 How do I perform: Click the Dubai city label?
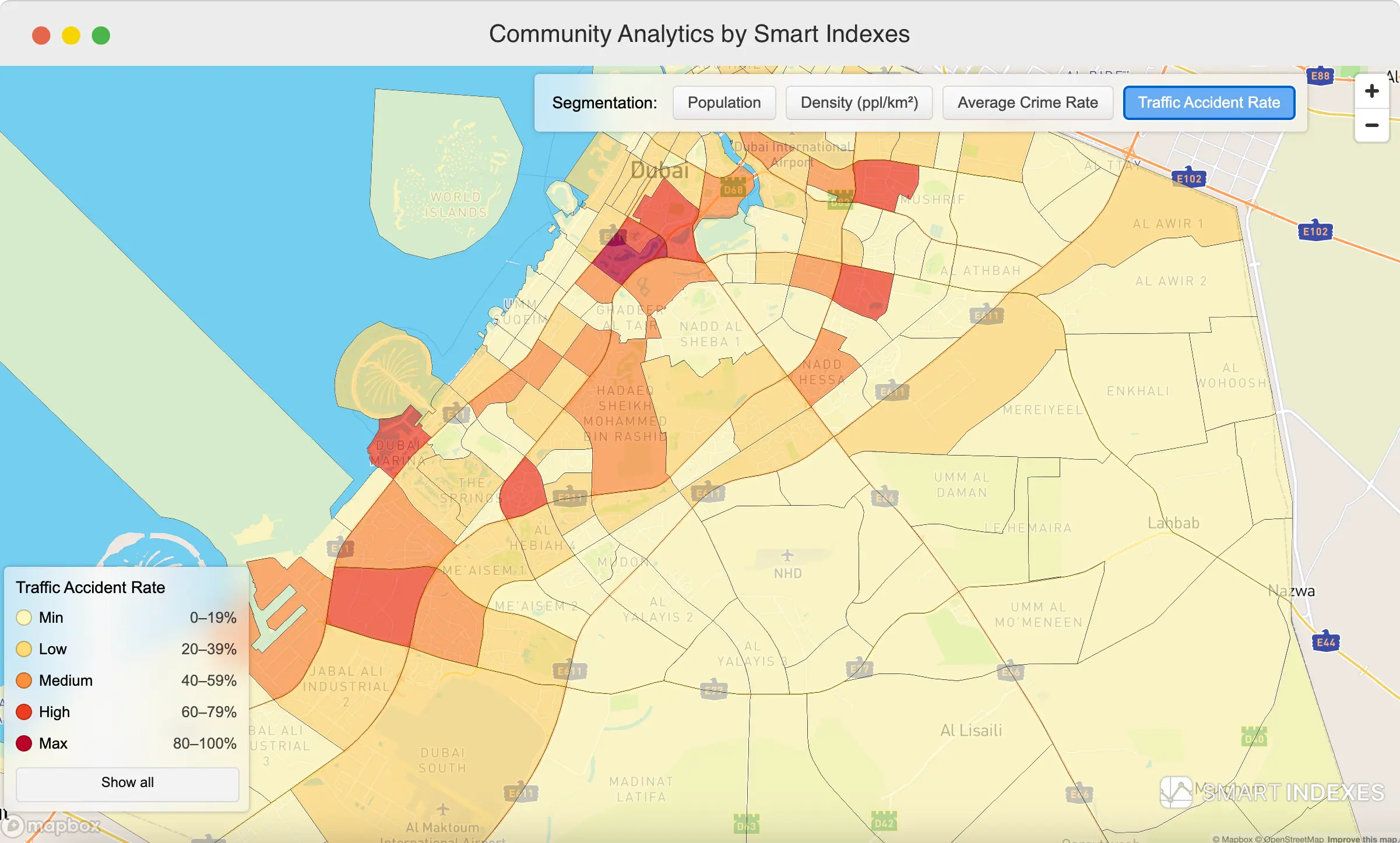659,170
